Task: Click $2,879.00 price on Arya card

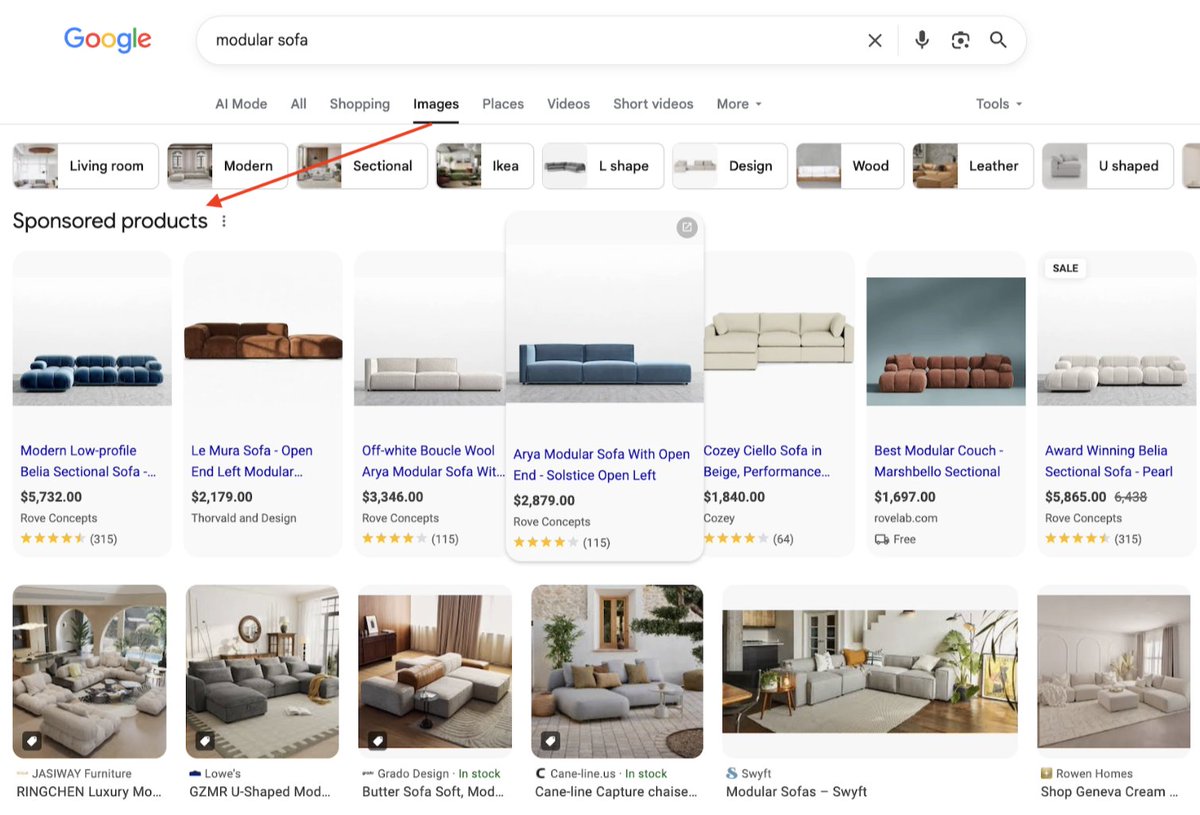Action: (544, 501)
